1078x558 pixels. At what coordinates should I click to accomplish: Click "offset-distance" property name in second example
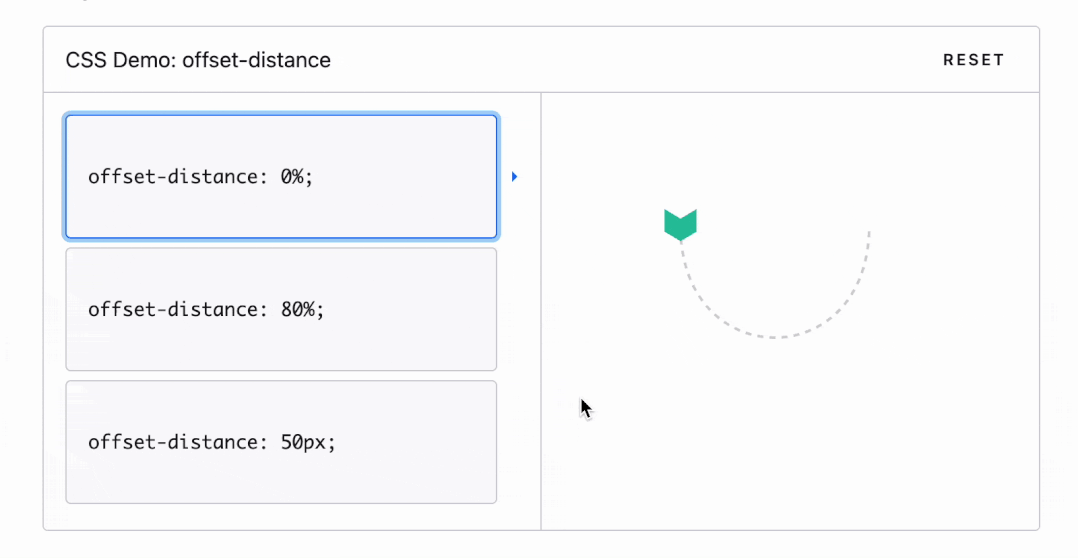[x=172, y=309]
